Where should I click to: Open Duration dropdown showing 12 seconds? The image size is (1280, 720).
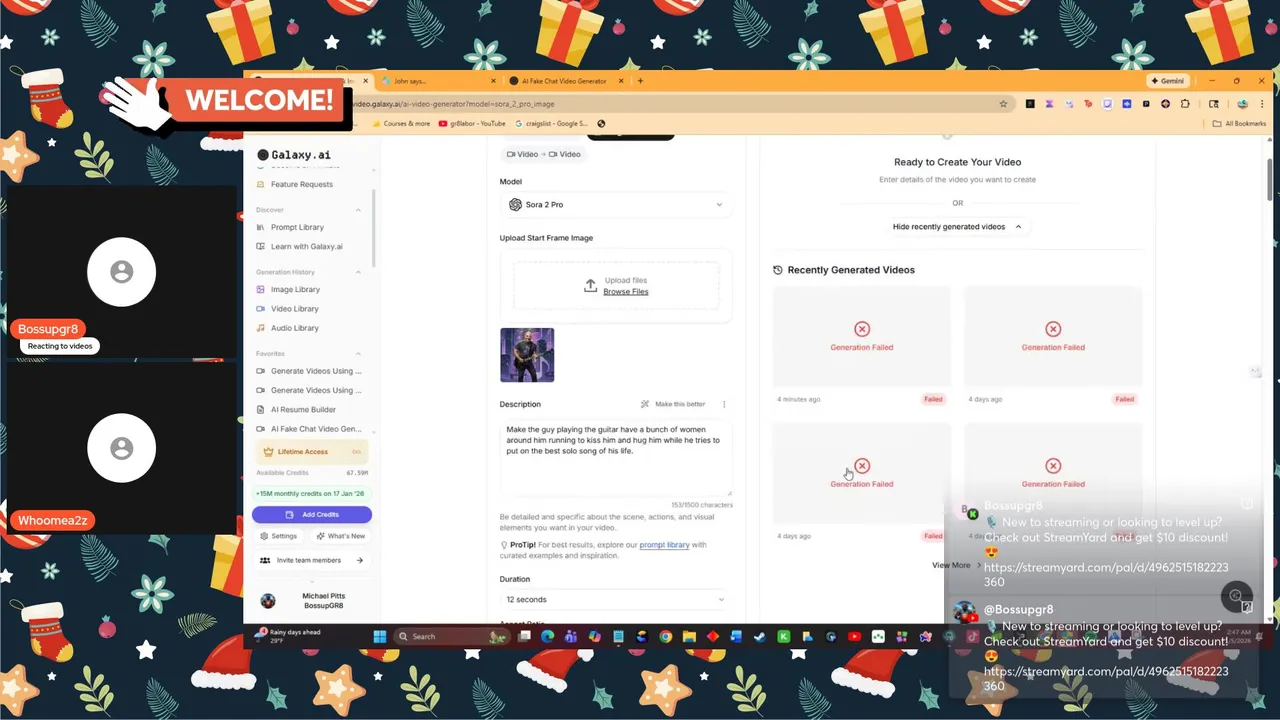pyautogui.click(x=615, y=599)
